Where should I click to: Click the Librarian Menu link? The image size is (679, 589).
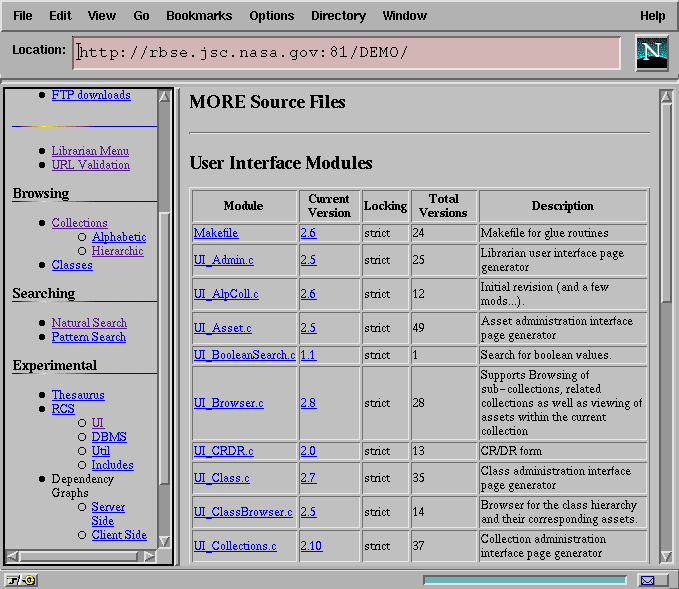90,151
